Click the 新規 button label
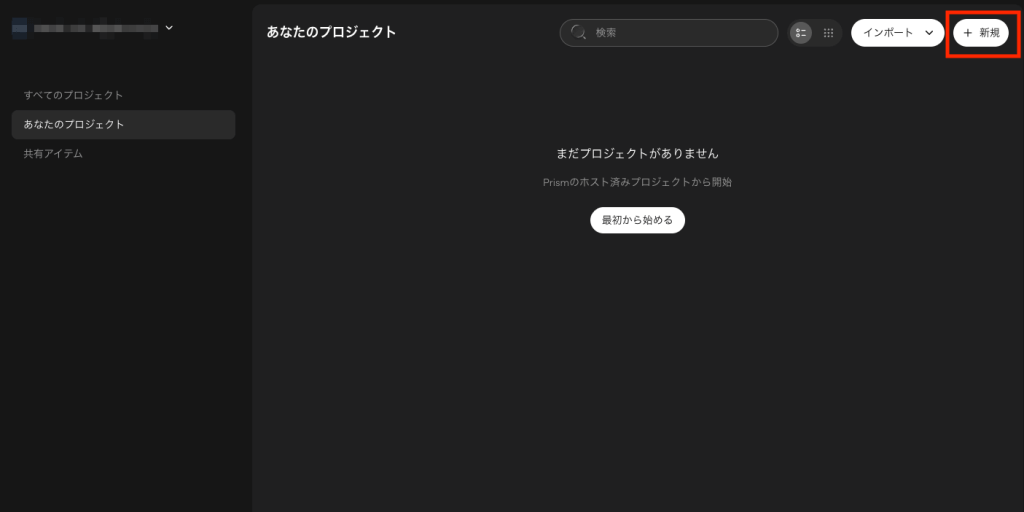This screenshot has width=1024, height=512. [x=989, y=33]
